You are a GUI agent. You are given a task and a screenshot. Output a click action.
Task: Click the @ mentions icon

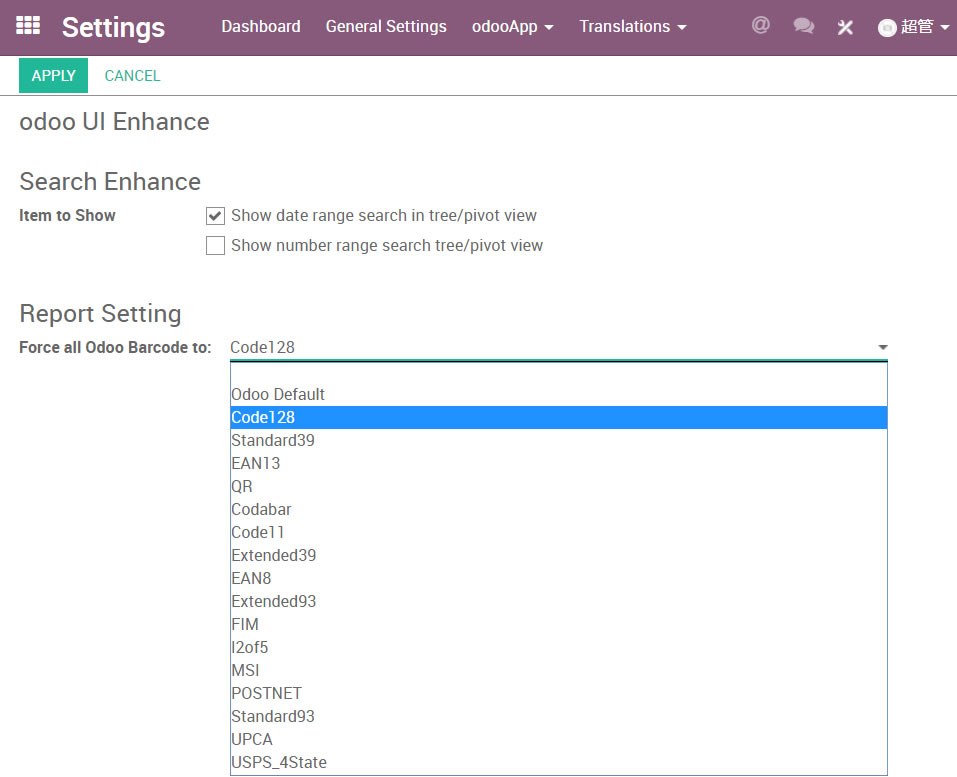[761, 26]
